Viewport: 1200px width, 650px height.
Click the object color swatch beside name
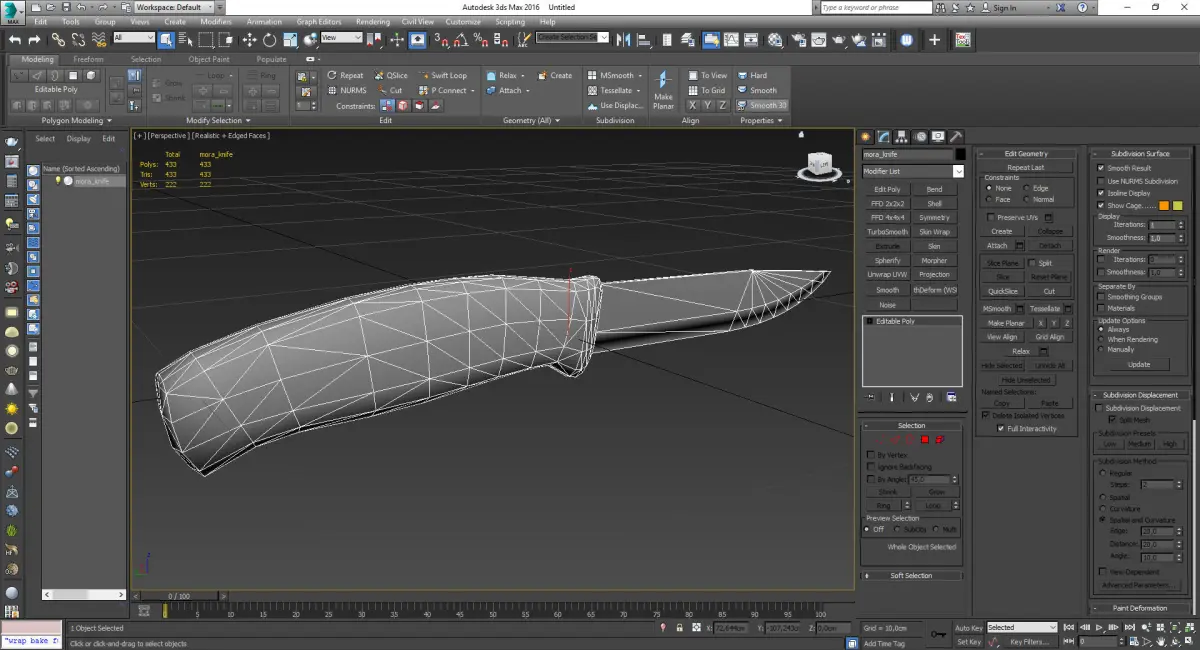(960, 155)
